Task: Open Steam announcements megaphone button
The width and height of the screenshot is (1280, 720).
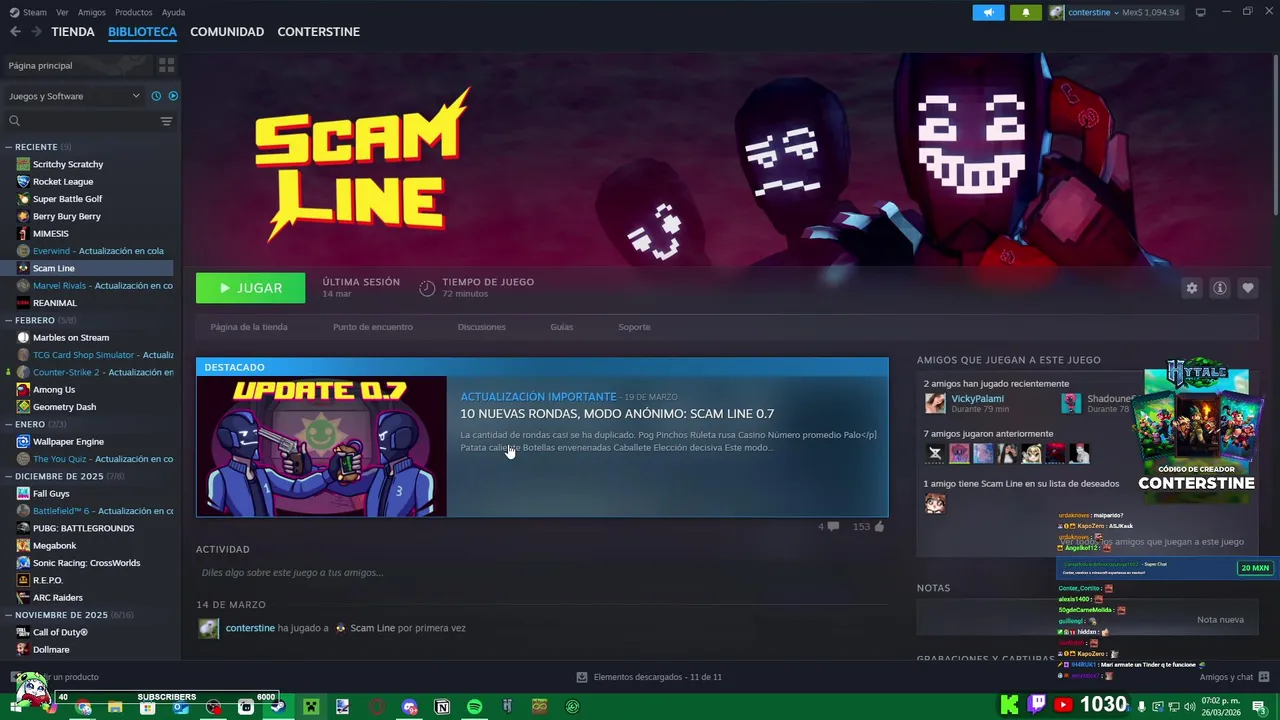Action: click(988, 12)
